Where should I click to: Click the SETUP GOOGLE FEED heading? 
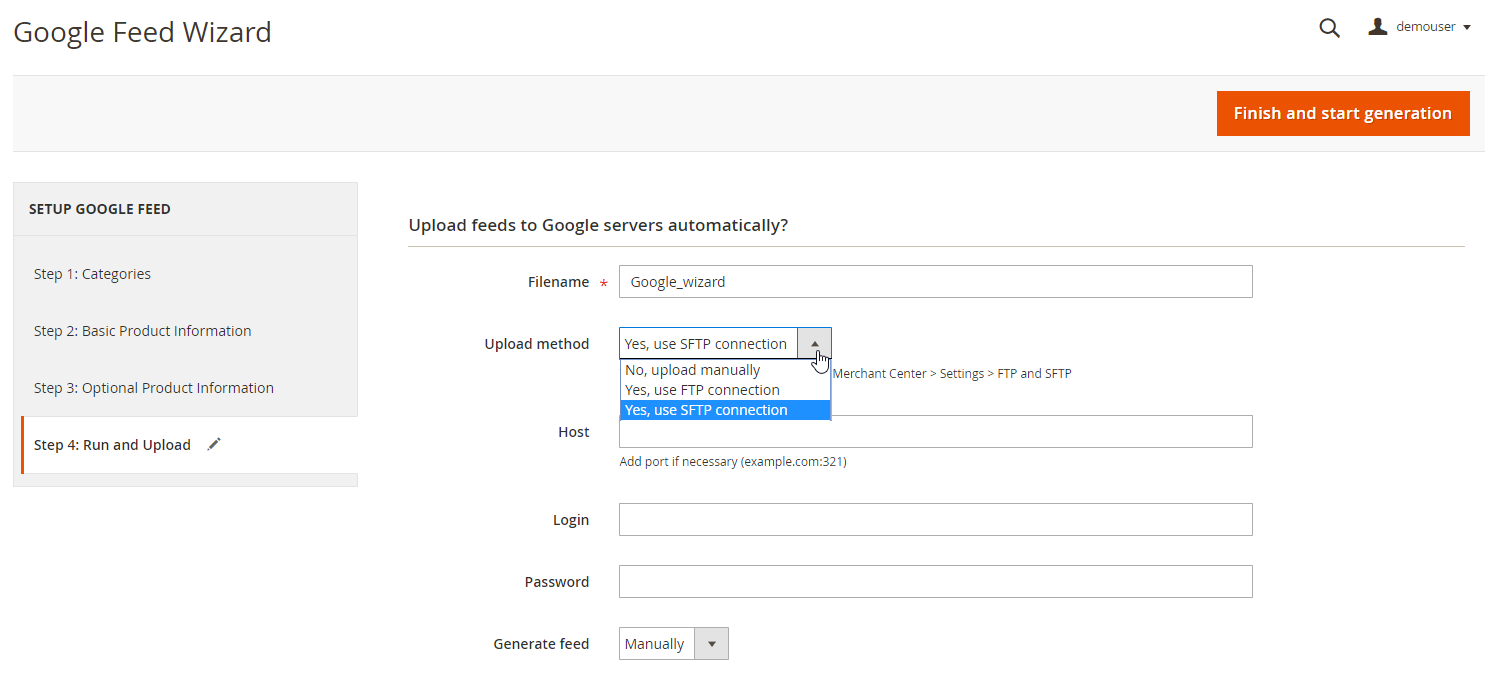pyautogui.click(x=100, y=209)
